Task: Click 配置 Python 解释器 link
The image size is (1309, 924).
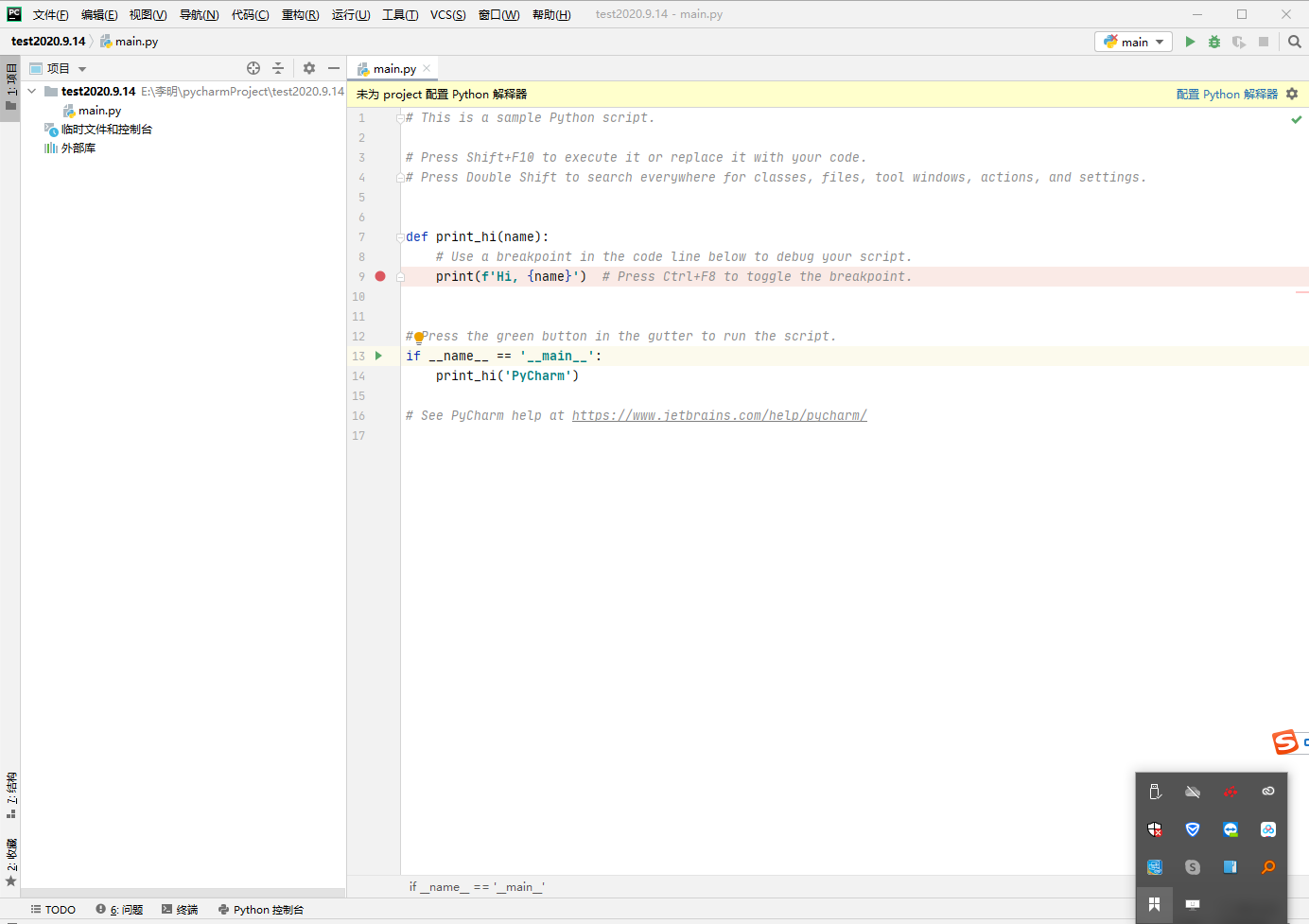Action: point(1227,94)
